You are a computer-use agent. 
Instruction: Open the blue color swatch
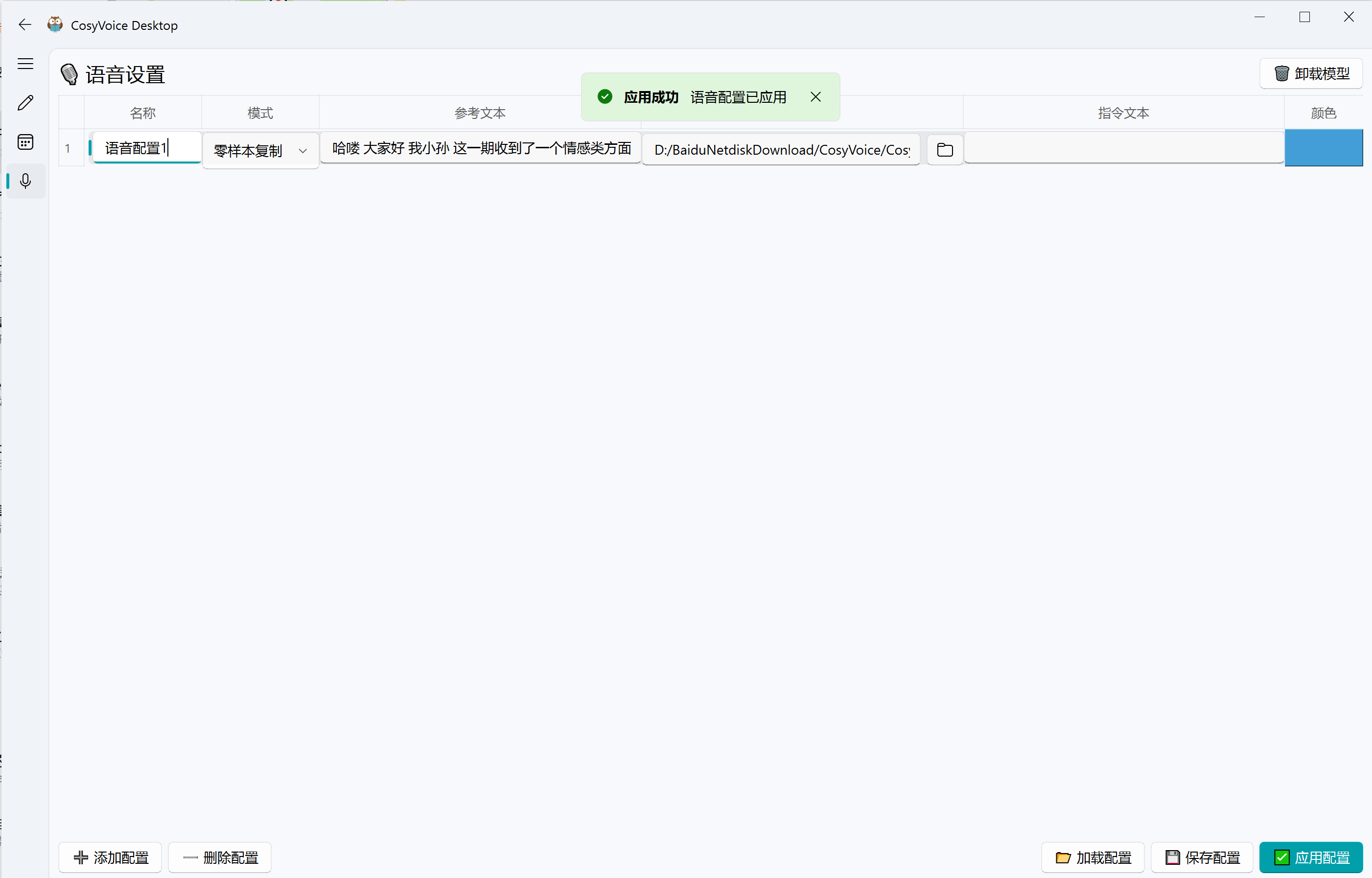[1323, 148]
